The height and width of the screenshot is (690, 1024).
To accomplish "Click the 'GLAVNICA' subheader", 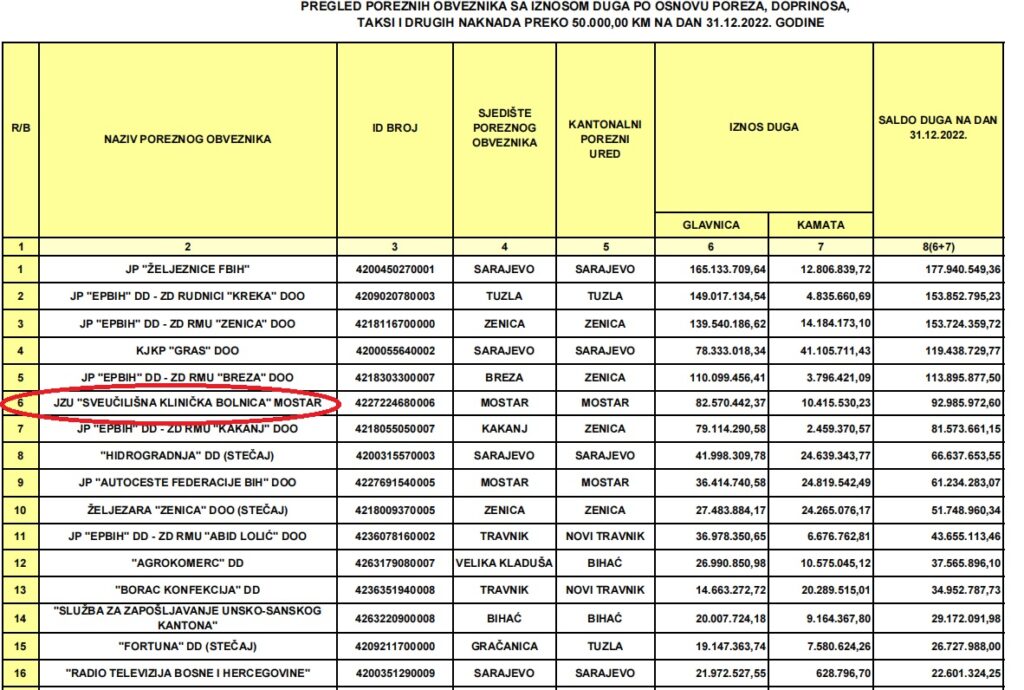I will click(711, 225).
